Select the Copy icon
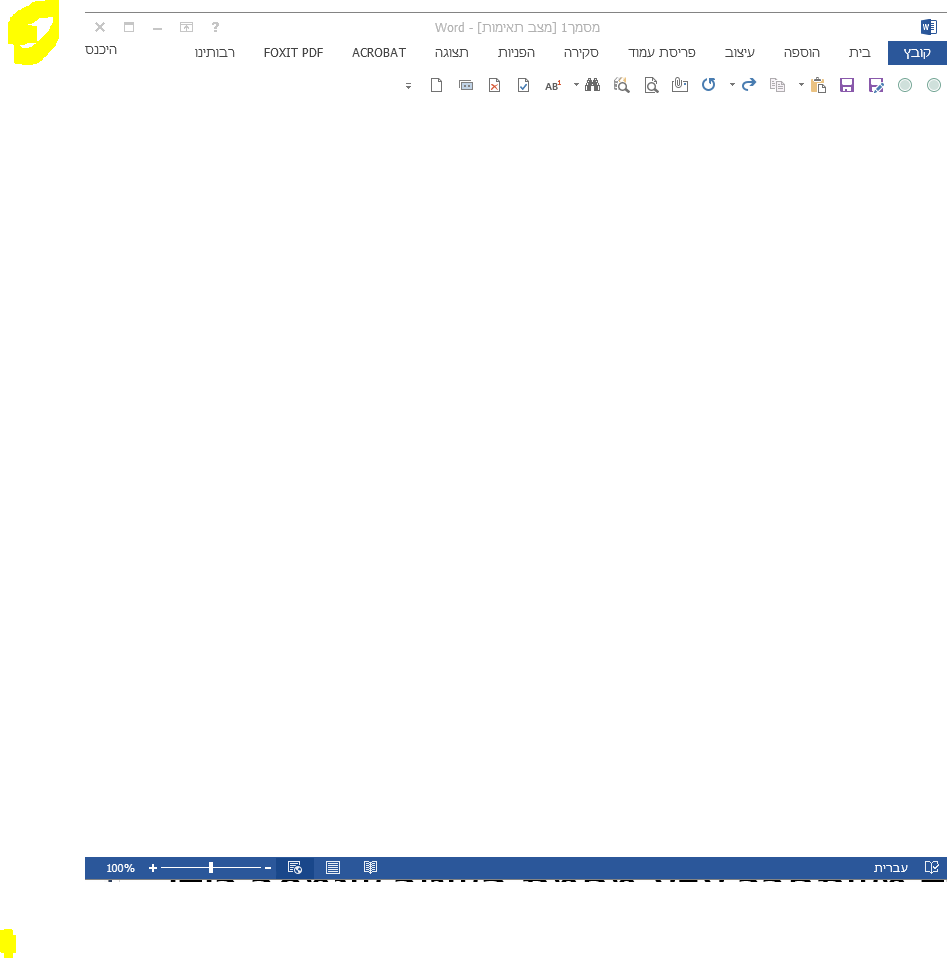The width and height of the screenshot is (947, 958). coord(779,85)
